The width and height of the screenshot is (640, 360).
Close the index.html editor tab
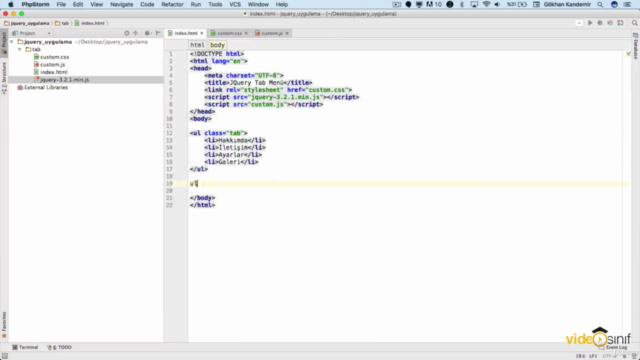[202, 33]
